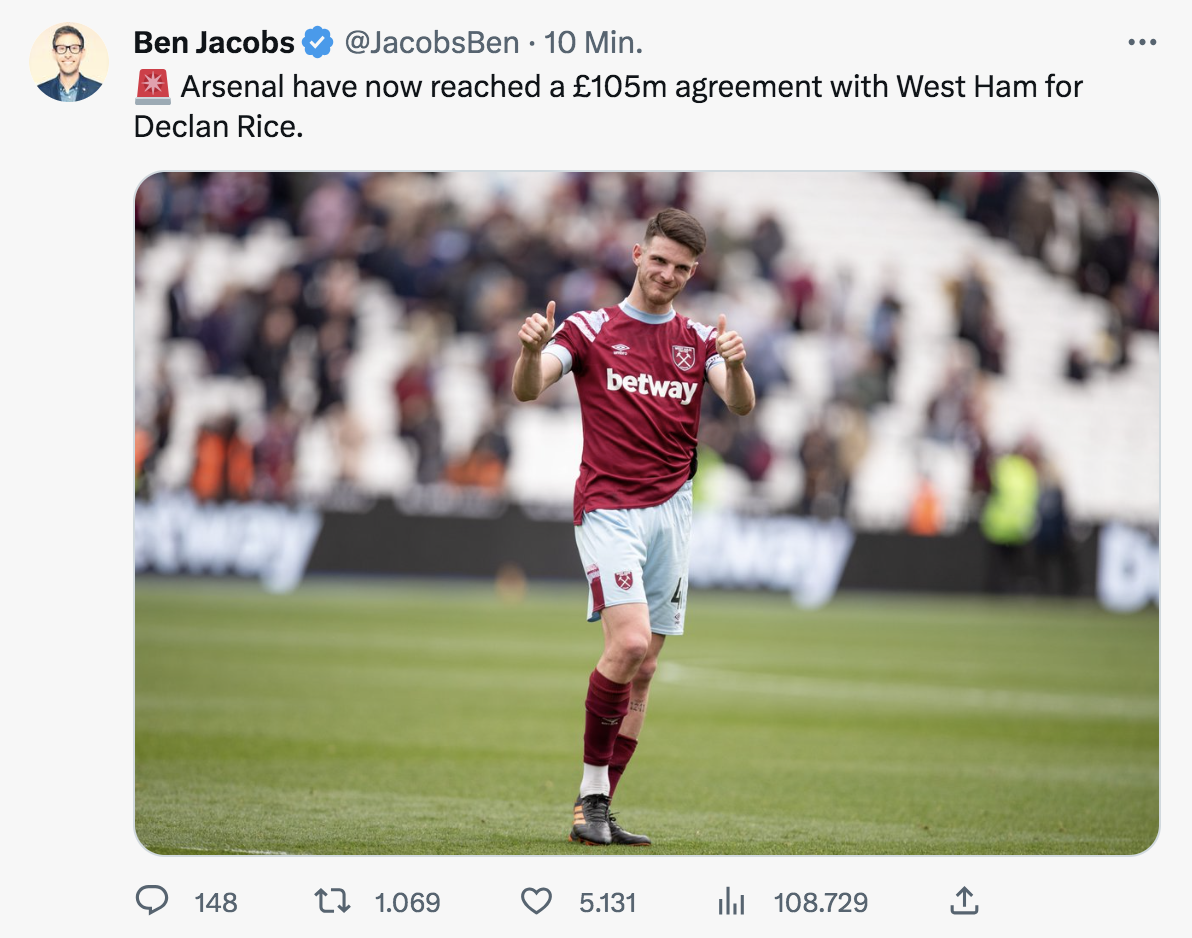Open the @JacobsBen handle link

[x=431, y=43]
